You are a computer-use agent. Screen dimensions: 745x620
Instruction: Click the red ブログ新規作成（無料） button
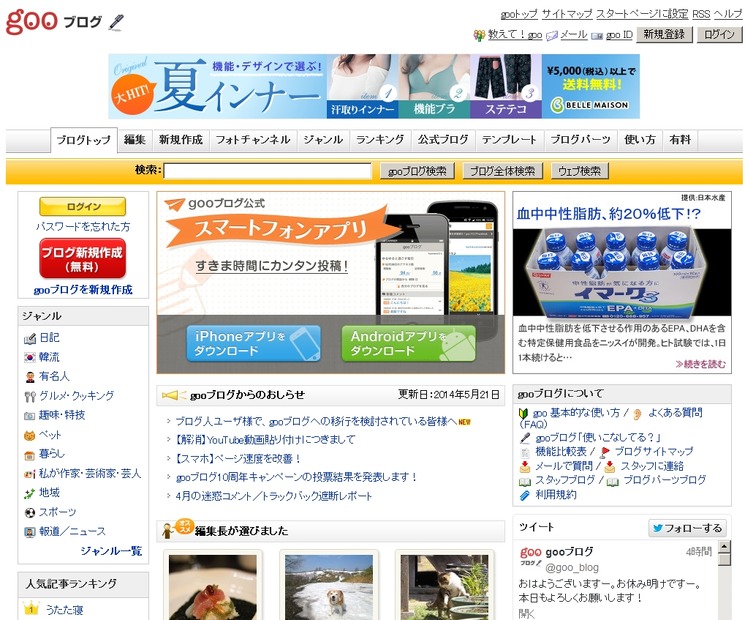tap(83, 258)
